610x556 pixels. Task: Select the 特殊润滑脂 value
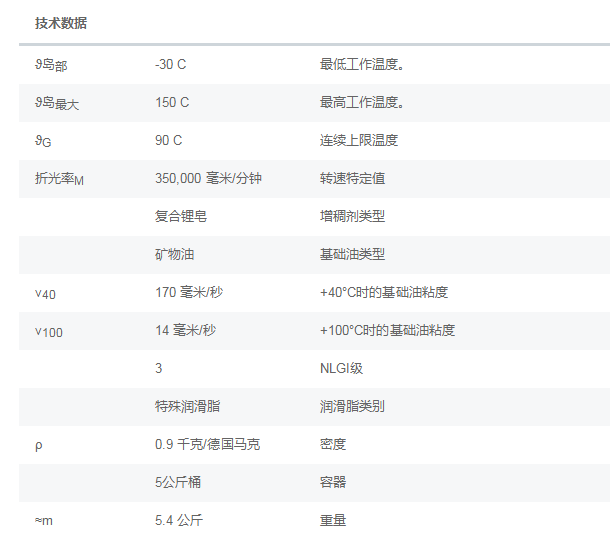click(188, 406)
